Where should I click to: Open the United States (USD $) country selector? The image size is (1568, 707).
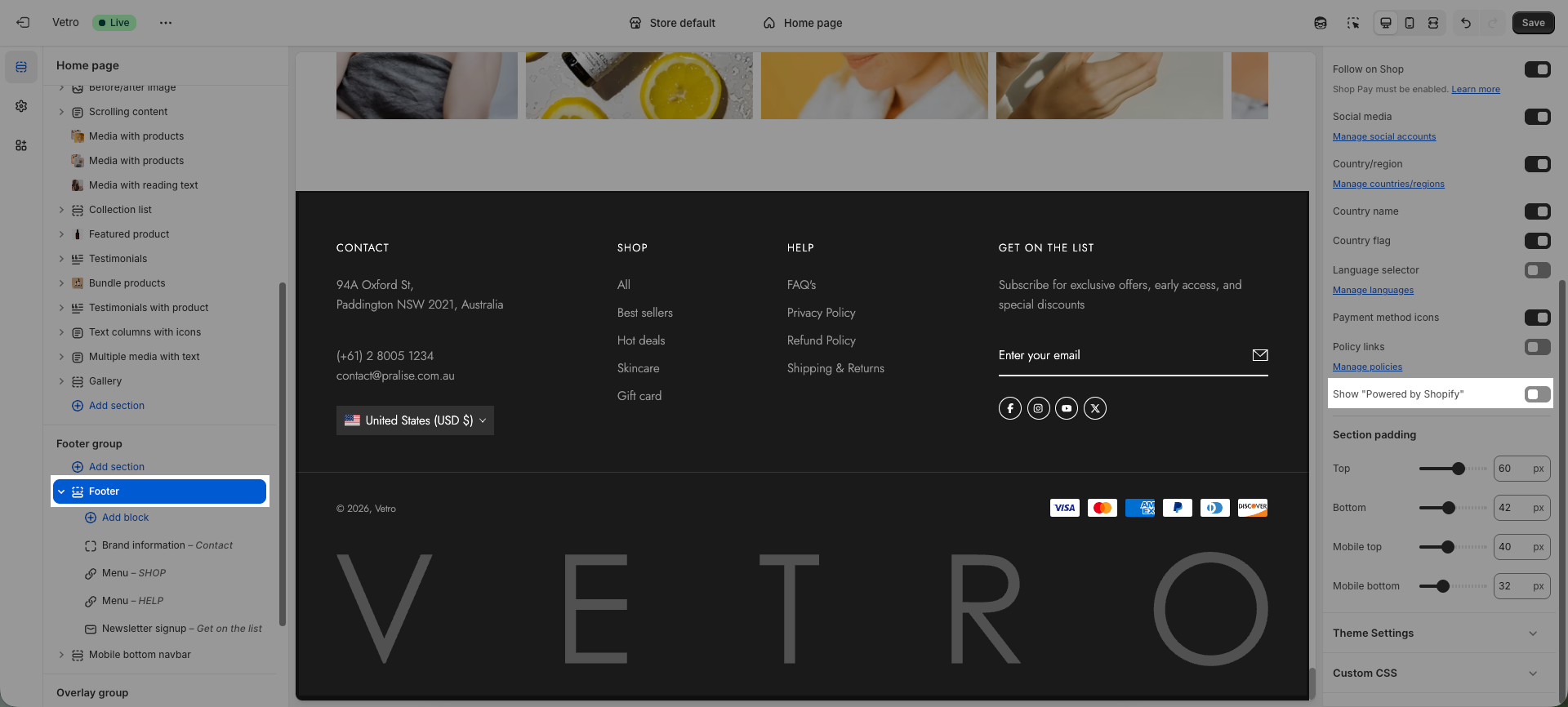[415, 420]
